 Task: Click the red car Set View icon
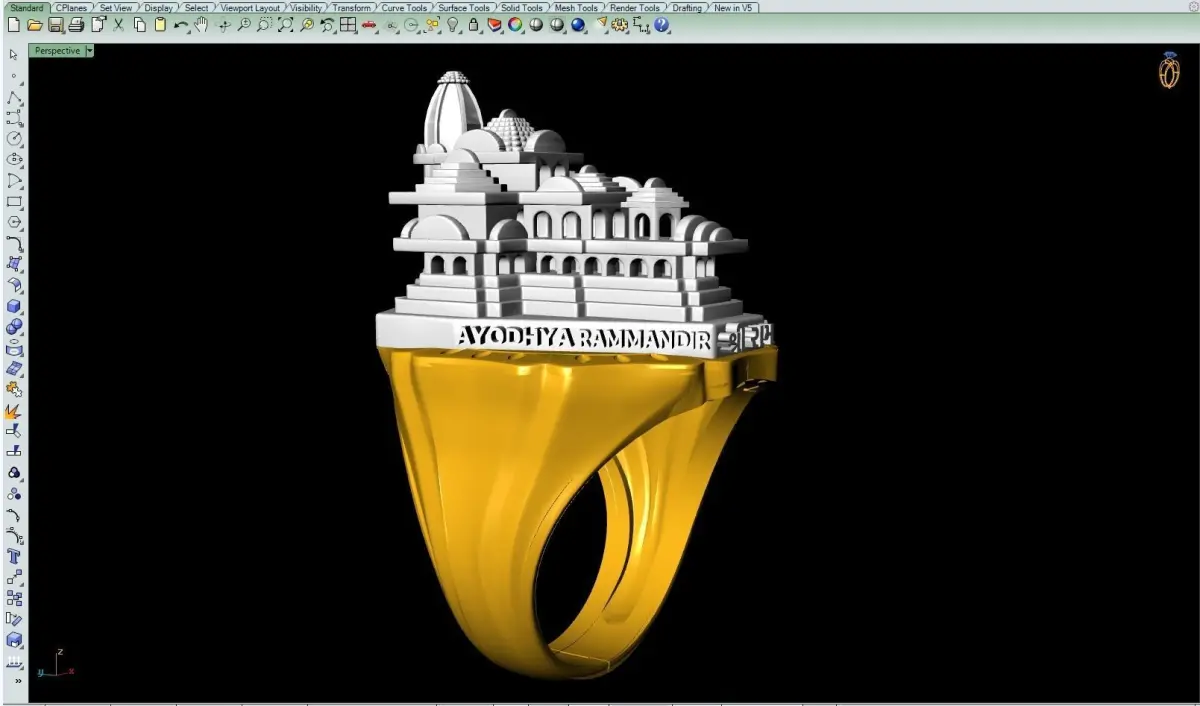369,24
